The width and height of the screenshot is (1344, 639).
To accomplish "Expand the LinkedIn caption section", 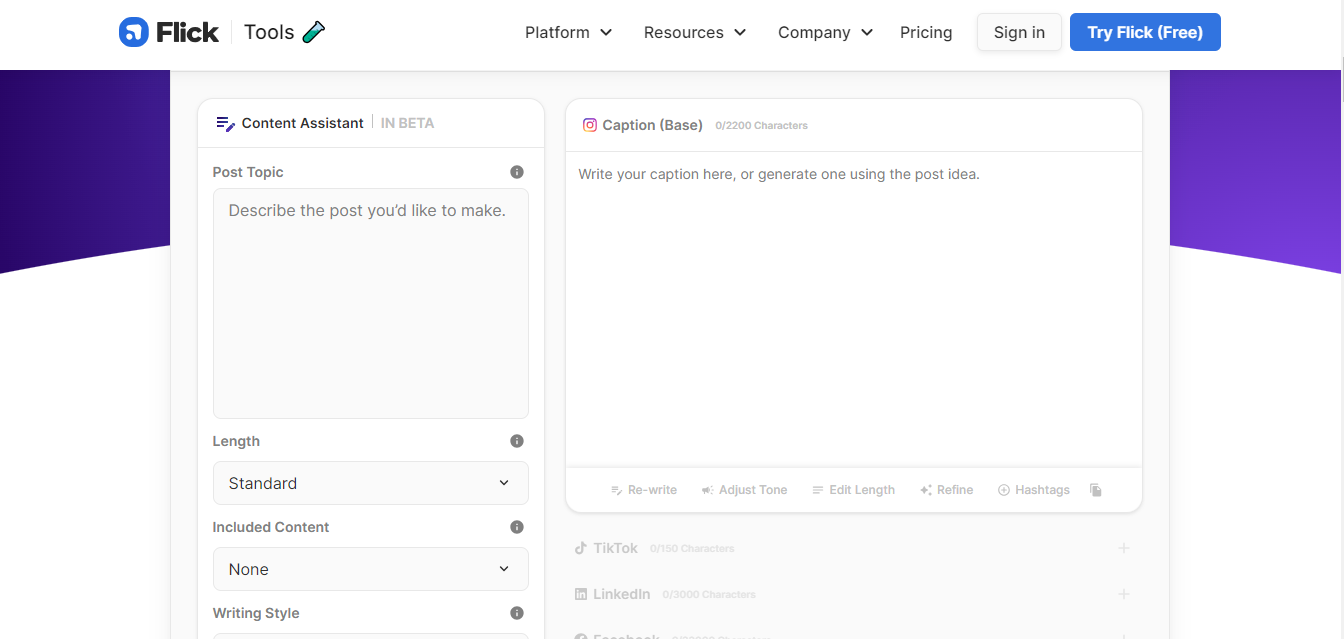I will [x=1124, y=594].
